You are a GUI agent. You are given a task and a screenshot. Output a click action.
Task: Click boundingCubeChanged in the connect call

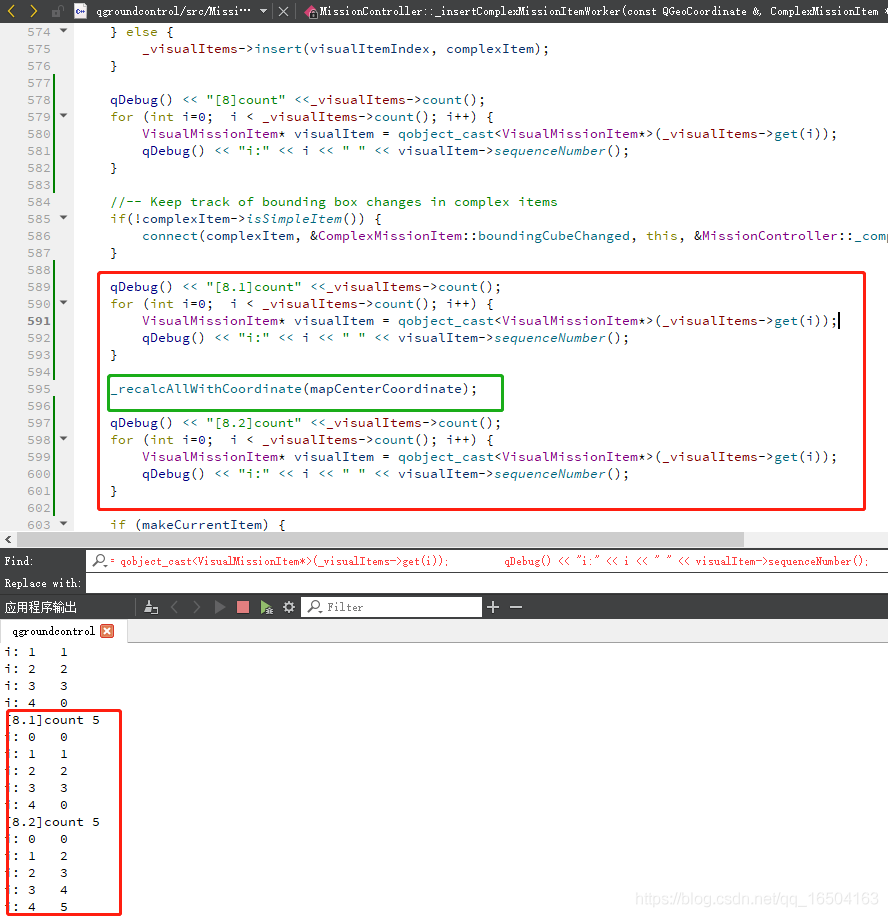(554, 236)
